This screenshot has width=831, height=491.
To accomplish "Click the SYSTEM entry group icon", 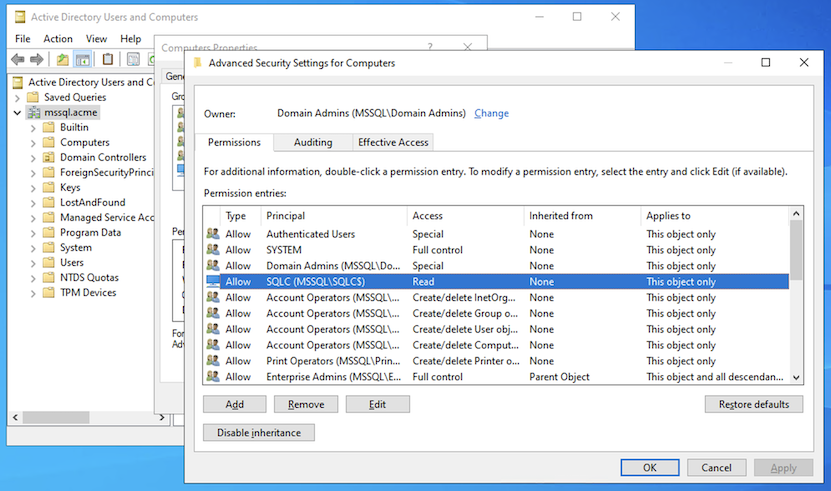I will coord(213,250).
